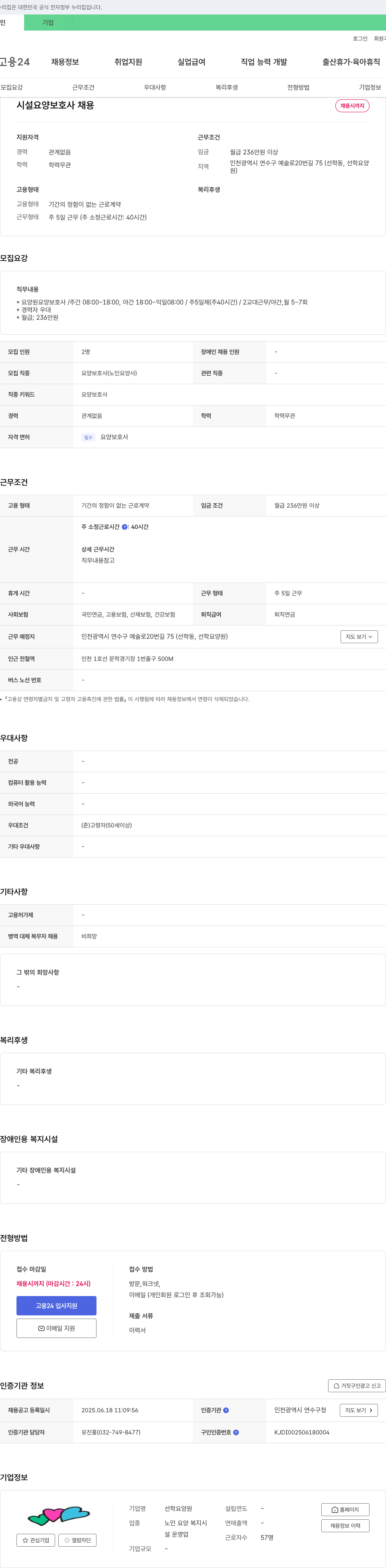The width and height of the screenshot is (386, 1568).
Task: Jump to the 복리후생 section tab
Action: click(x=226, y=88)
